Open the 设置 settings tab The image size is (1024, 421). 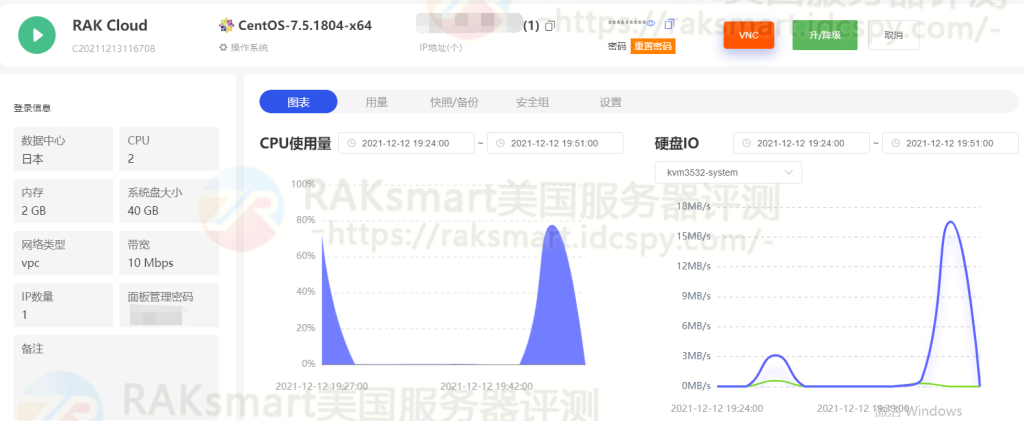[611, 102]
